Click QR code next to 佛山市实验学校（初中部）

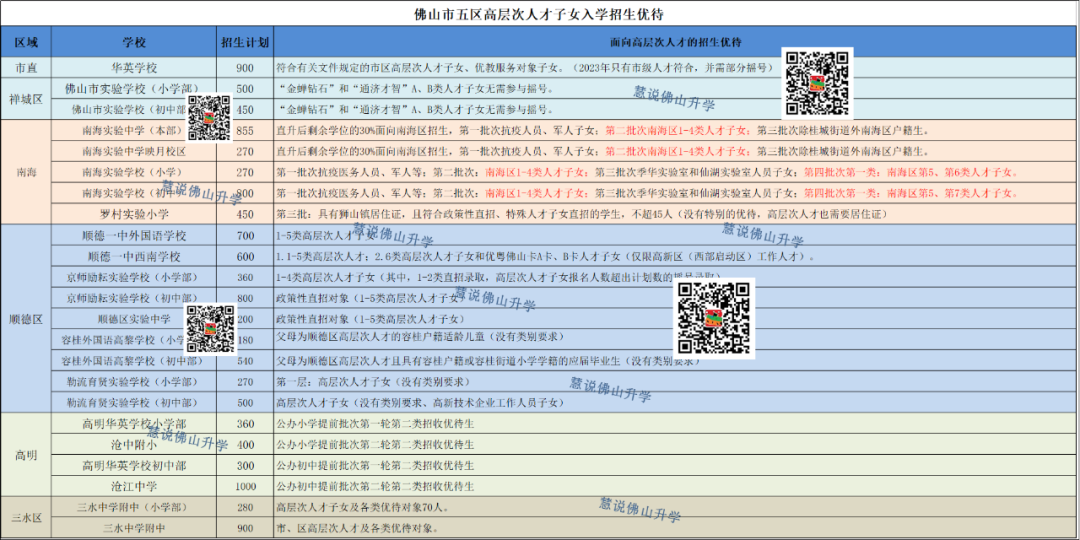[x=209, y=117]
